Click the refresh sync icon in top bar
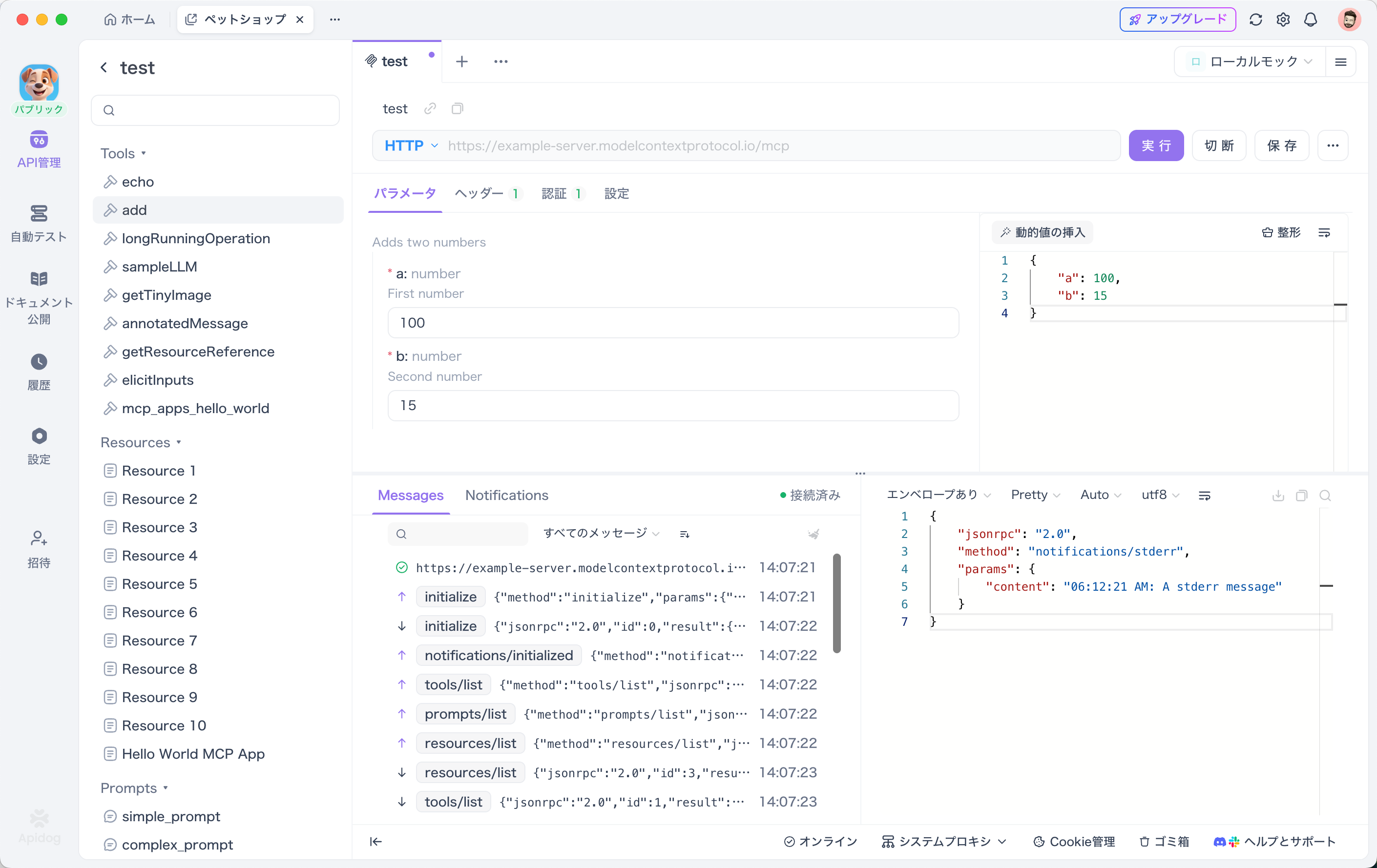This screenshot has height=868, width=1377. point(1255,20)
